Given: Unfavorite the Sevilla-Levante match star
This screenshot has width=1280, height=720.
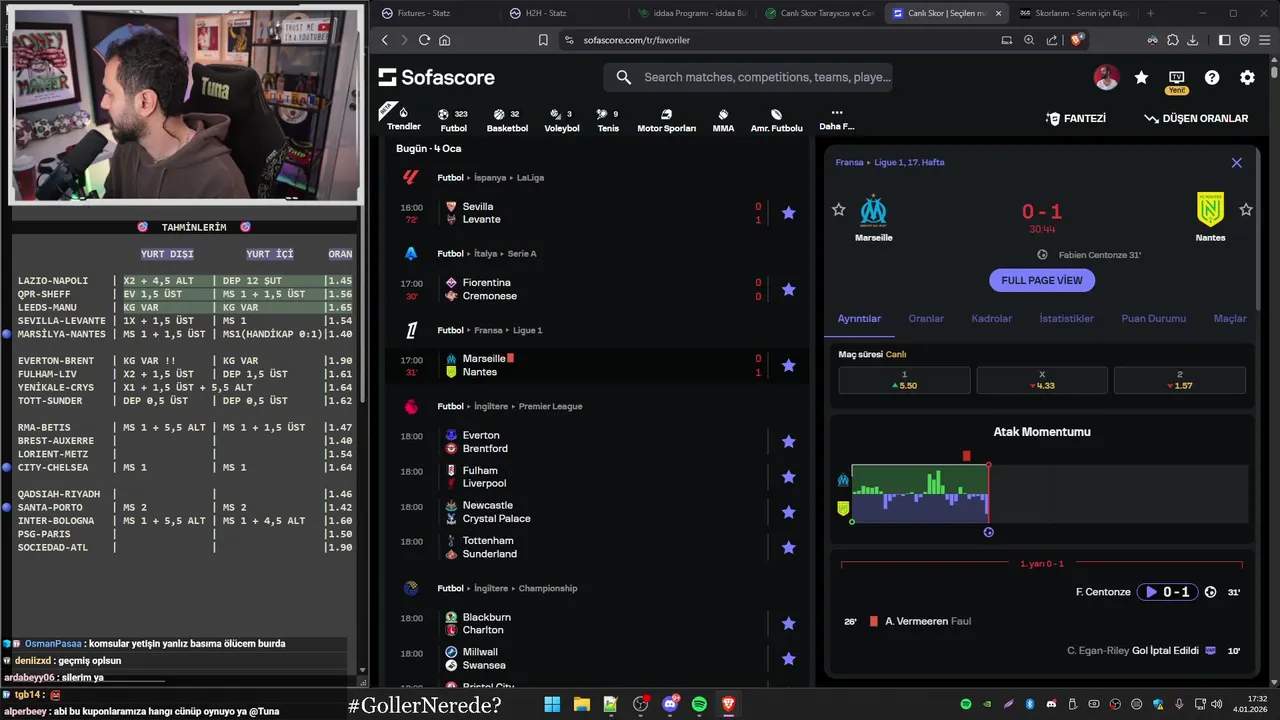Looking at the screenshot, I should coord(788,213).
